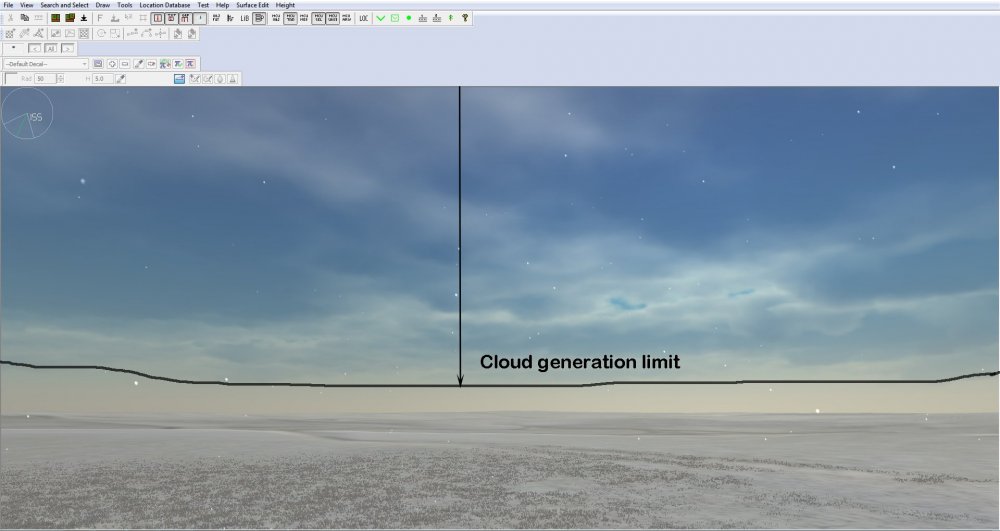Click the cone icon at end of height toolbar

233,79
